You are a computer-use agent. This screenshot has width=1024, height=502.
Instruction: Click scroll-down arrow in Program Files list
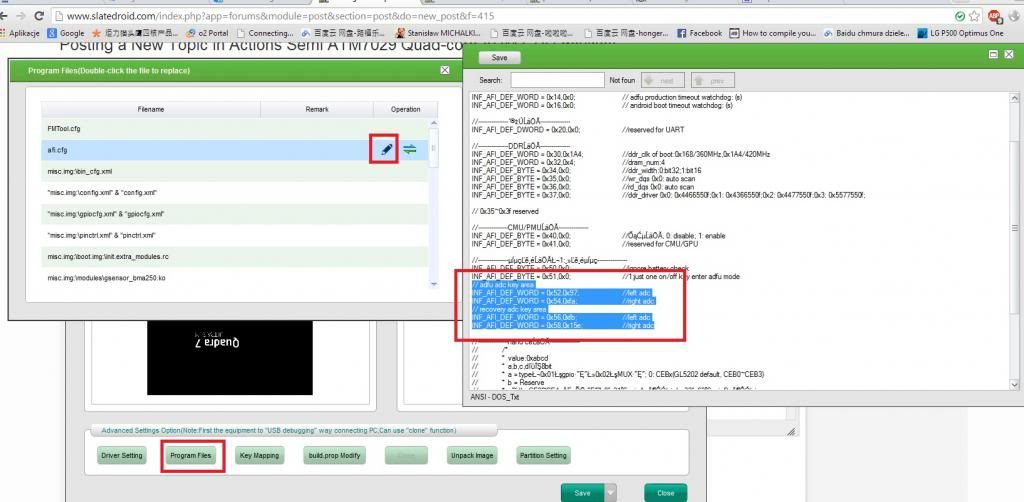click(434, 284)
